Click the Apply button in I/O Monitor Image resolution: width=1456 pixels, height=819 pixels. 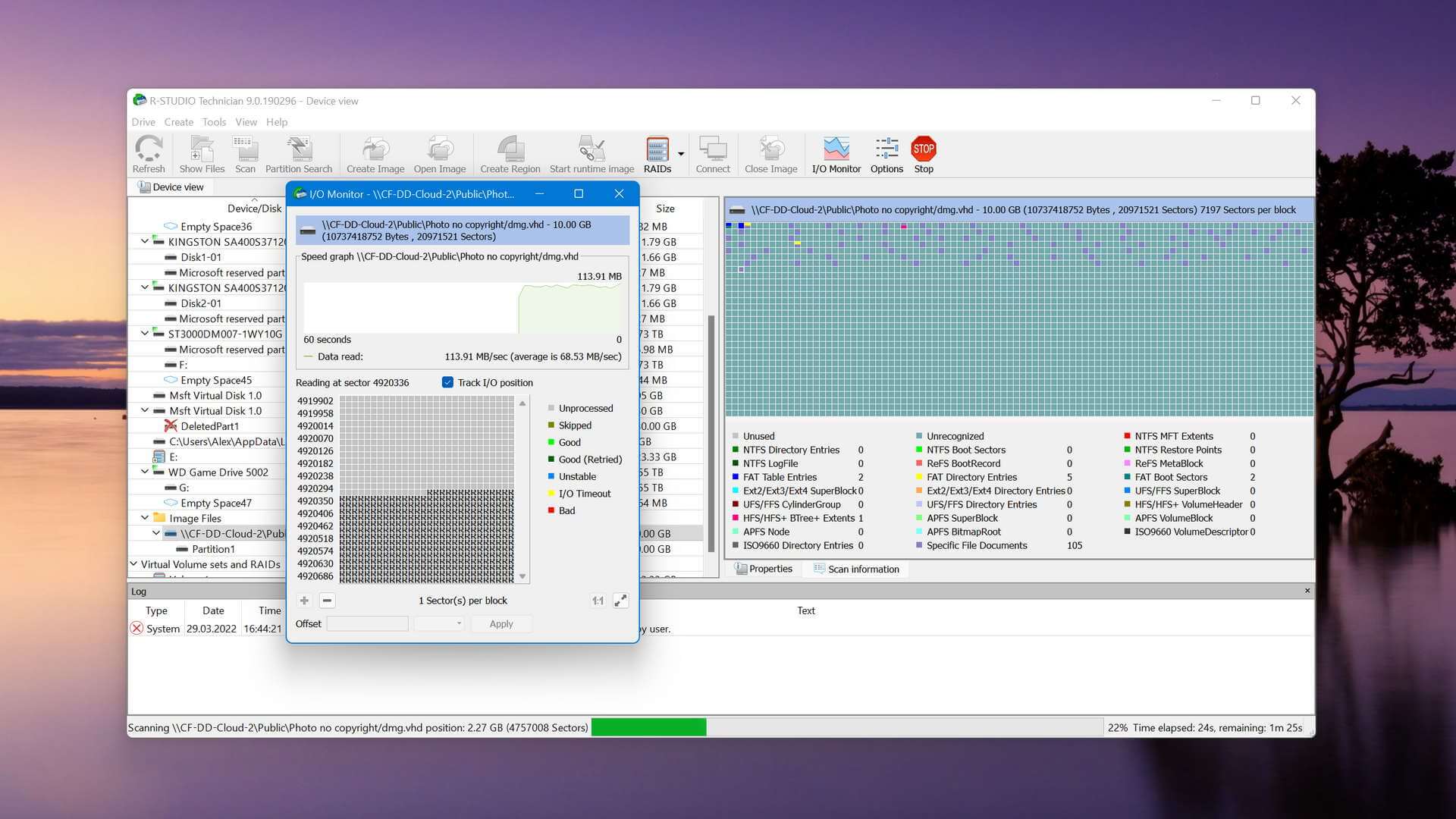[x=501, y=623]
